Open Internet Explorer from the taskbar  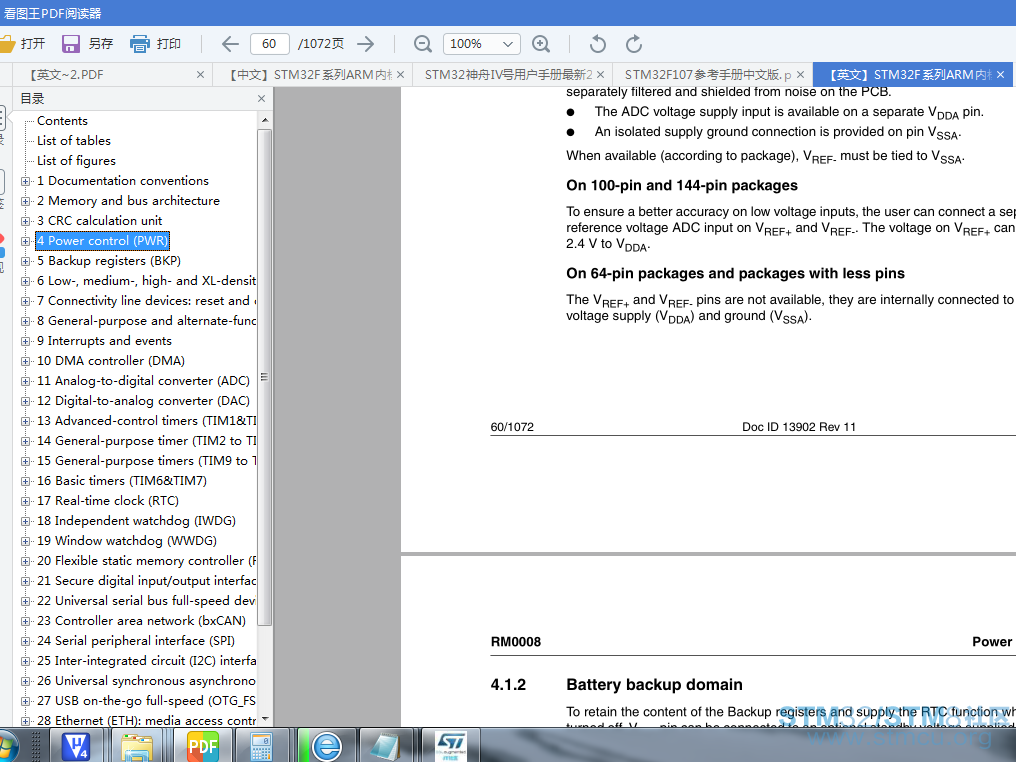[x=327, y=746]
